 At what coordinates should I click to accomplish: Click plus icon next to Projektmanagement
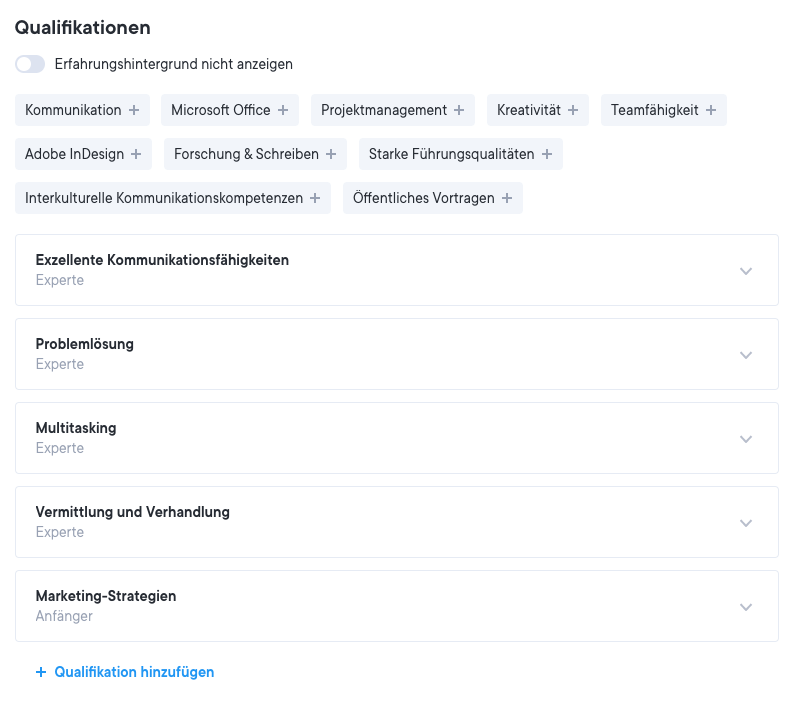coord(459,110)
